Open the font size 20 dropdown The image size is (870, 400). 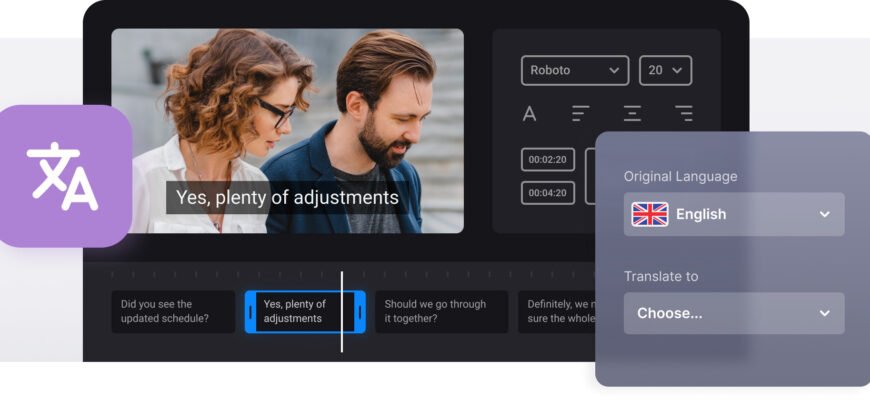coord(665,70)
